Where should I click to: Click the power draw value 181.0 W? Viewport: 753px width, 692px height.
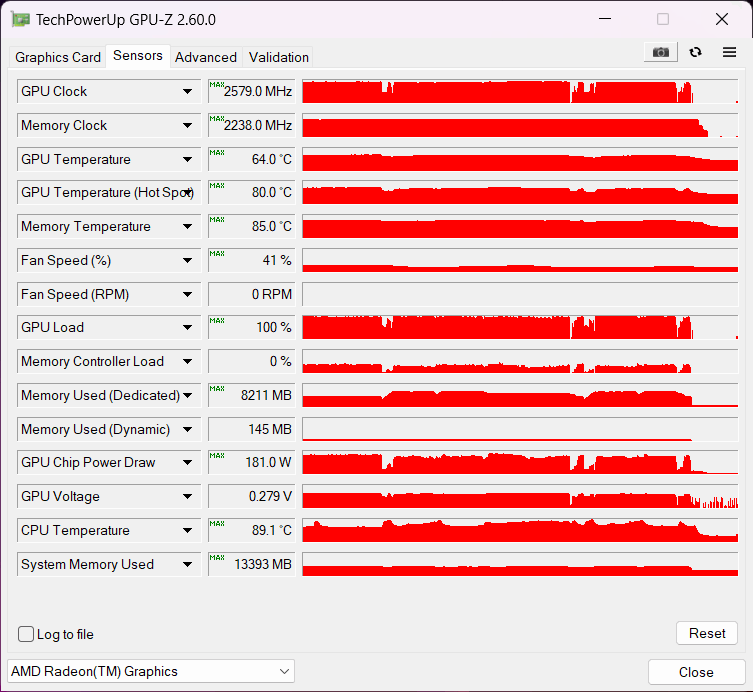click(252, 462)
